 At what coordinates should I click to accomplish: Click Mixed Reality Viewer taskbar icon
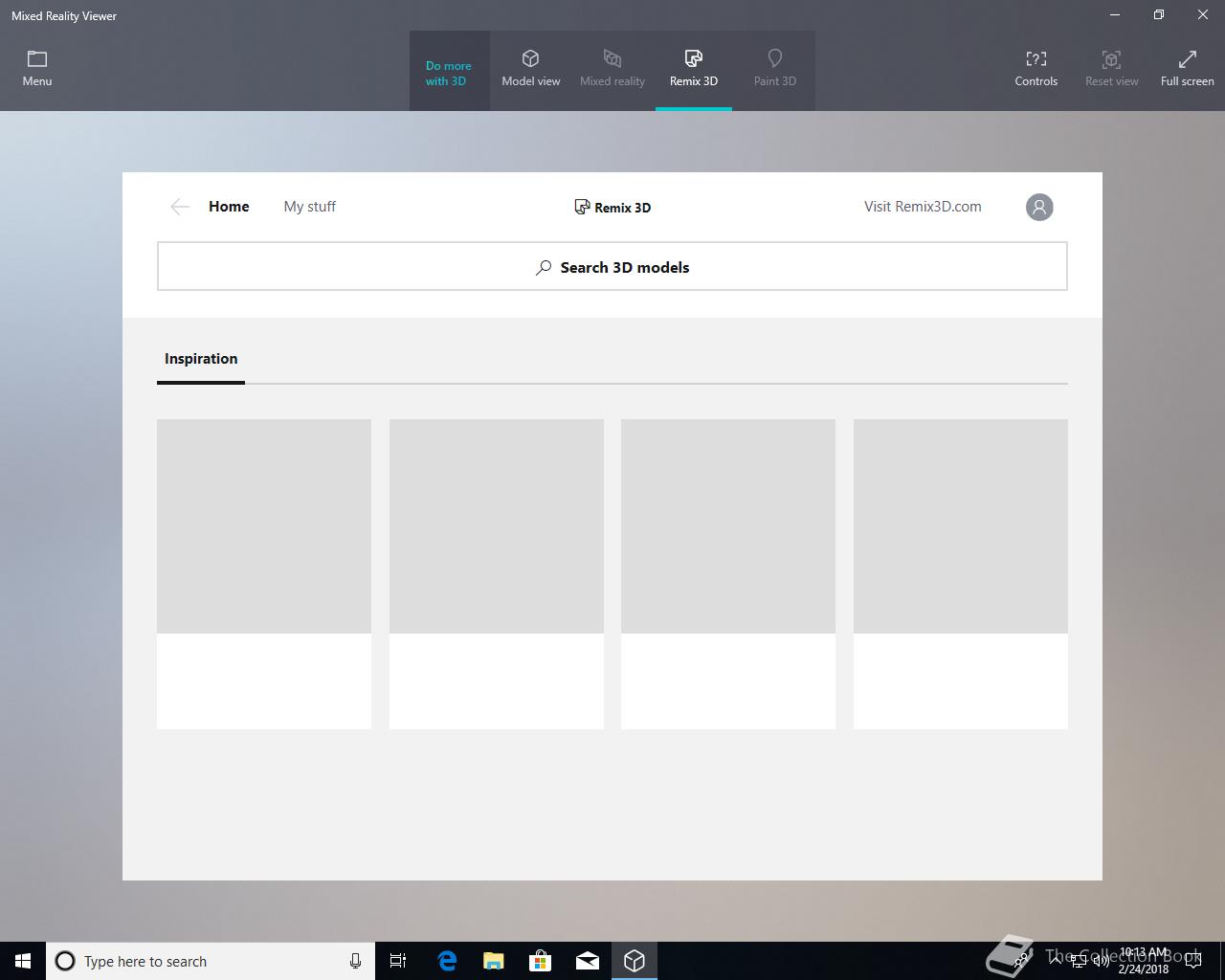coord(635,961)
